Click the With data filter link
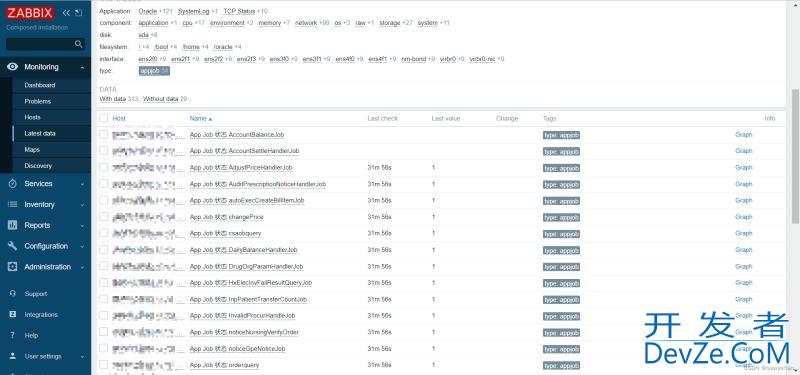The height and width of the screenshot is (375, 800). click(x=113, y=99)
